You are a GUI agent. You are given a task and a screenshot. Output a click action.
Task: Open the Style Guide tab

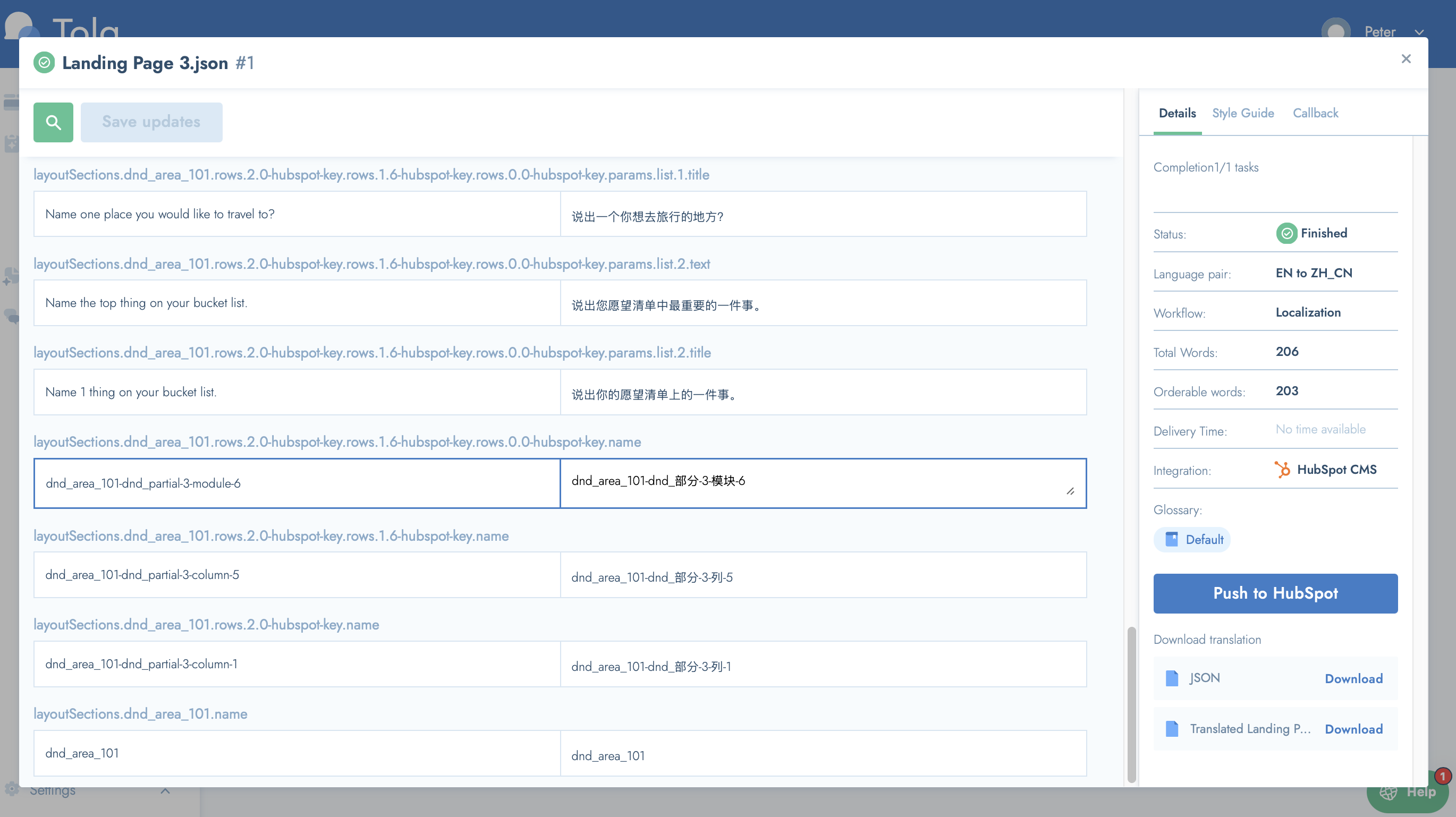tap(1243, 113)
